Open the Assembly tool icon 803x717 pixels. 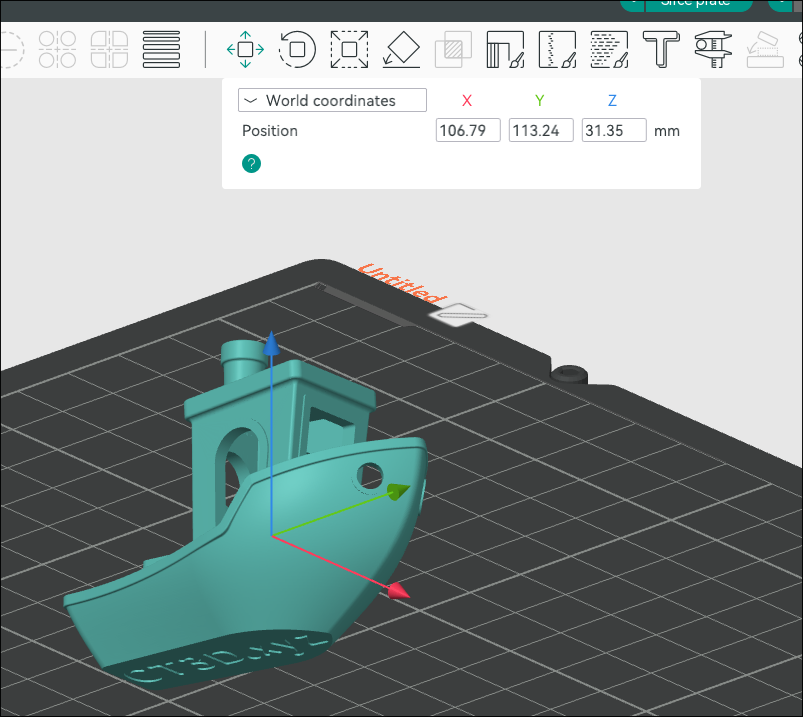[x=765, y=49]
